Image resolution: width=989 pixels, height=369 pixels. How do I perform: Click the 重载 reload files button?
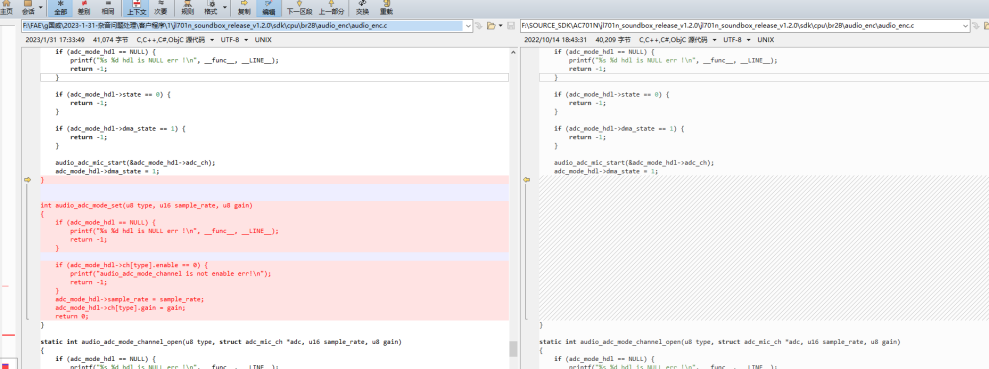pos(387,8)
